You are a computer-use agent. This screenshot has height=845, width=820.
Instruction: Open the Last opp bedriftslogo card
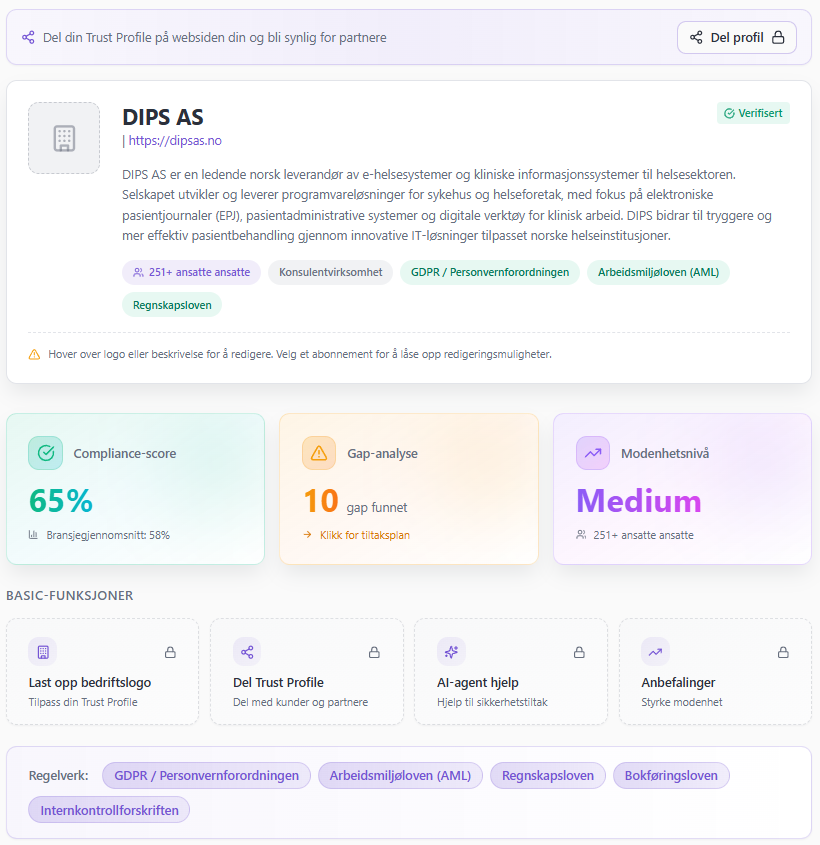click(102, 672)
